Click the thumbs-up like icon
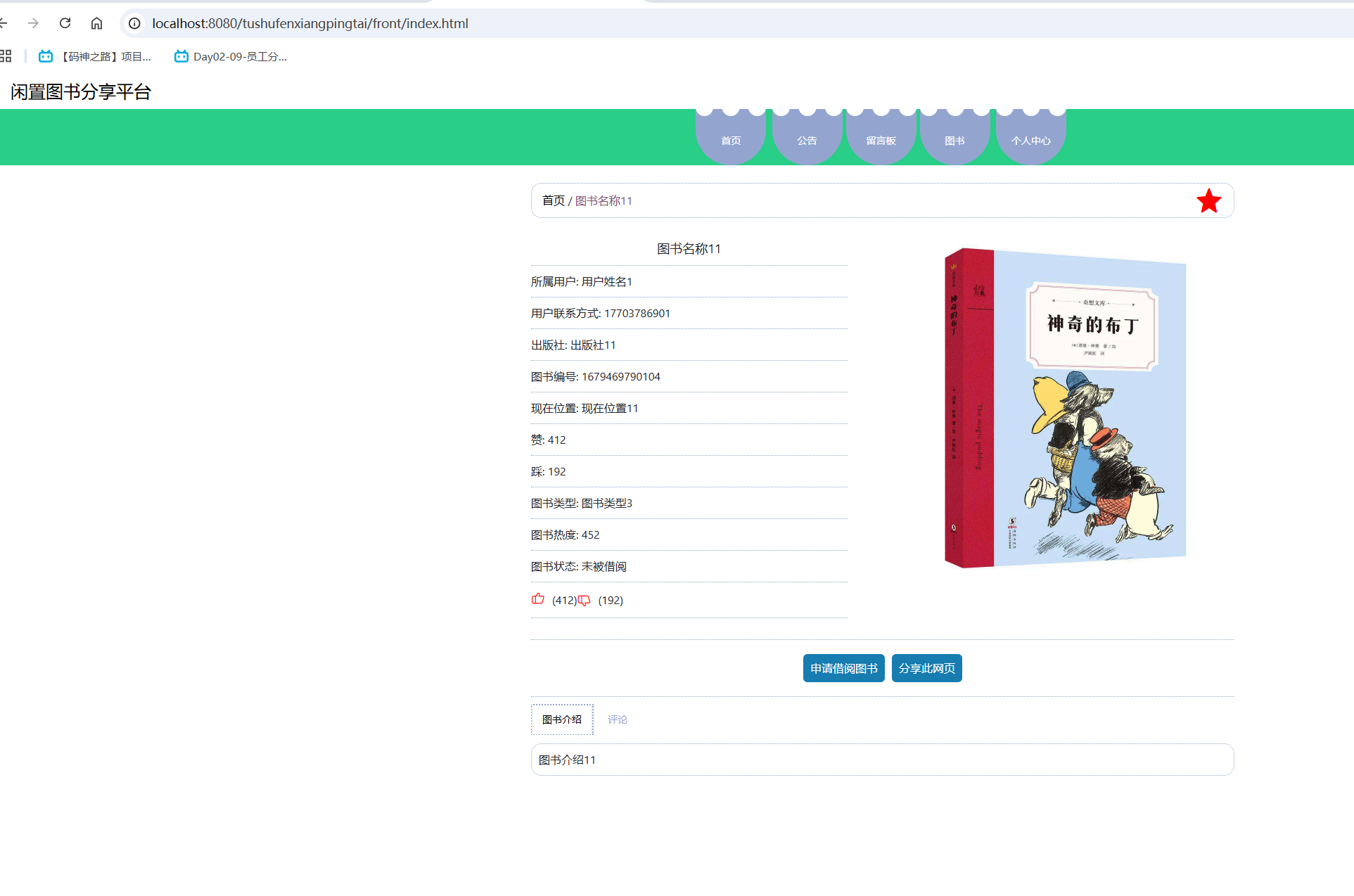Screen dimensions: 1354x896 [538, 599]
